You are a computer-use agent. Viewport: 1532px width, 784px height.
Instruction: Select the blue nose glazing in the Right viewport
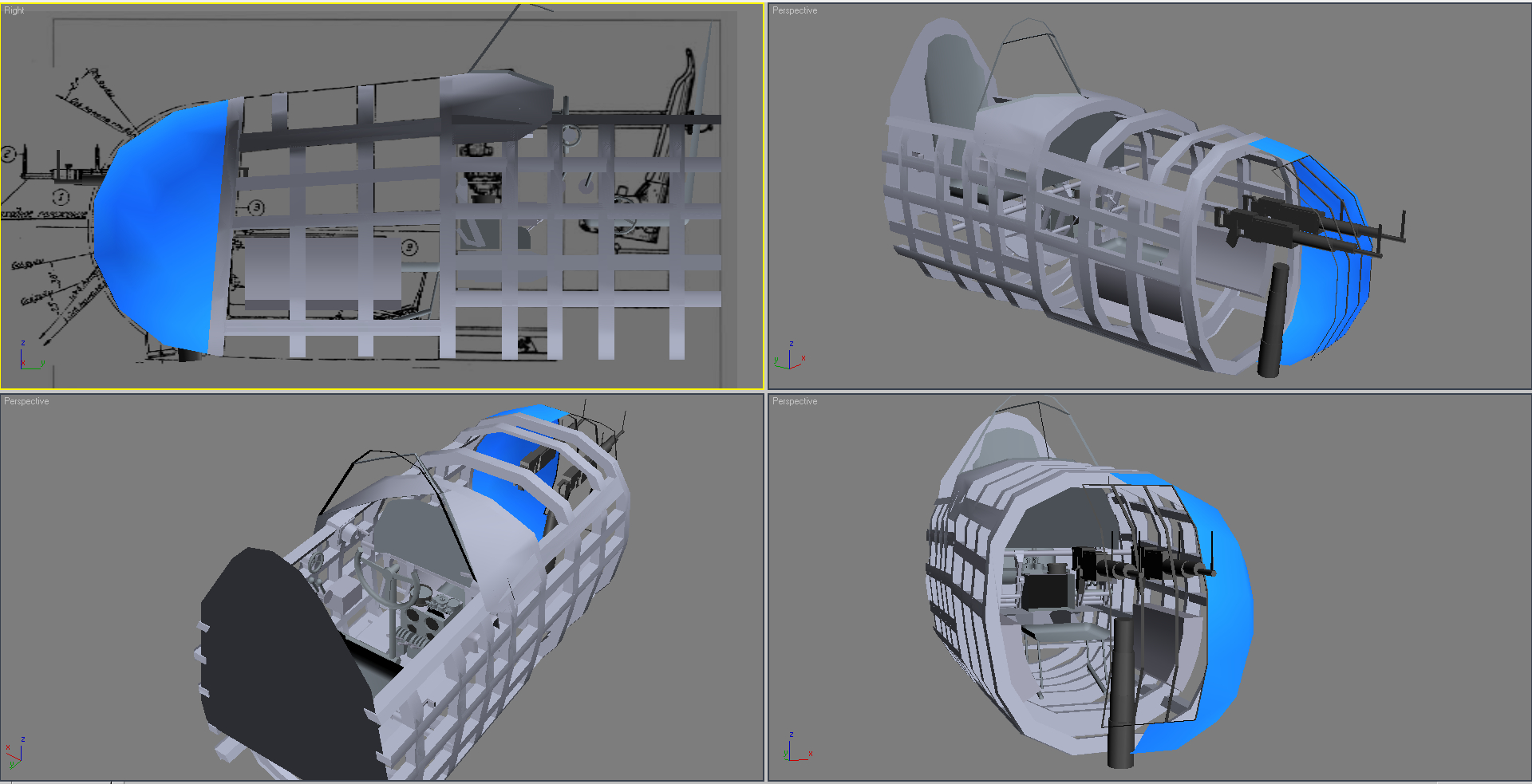point(160,226)
